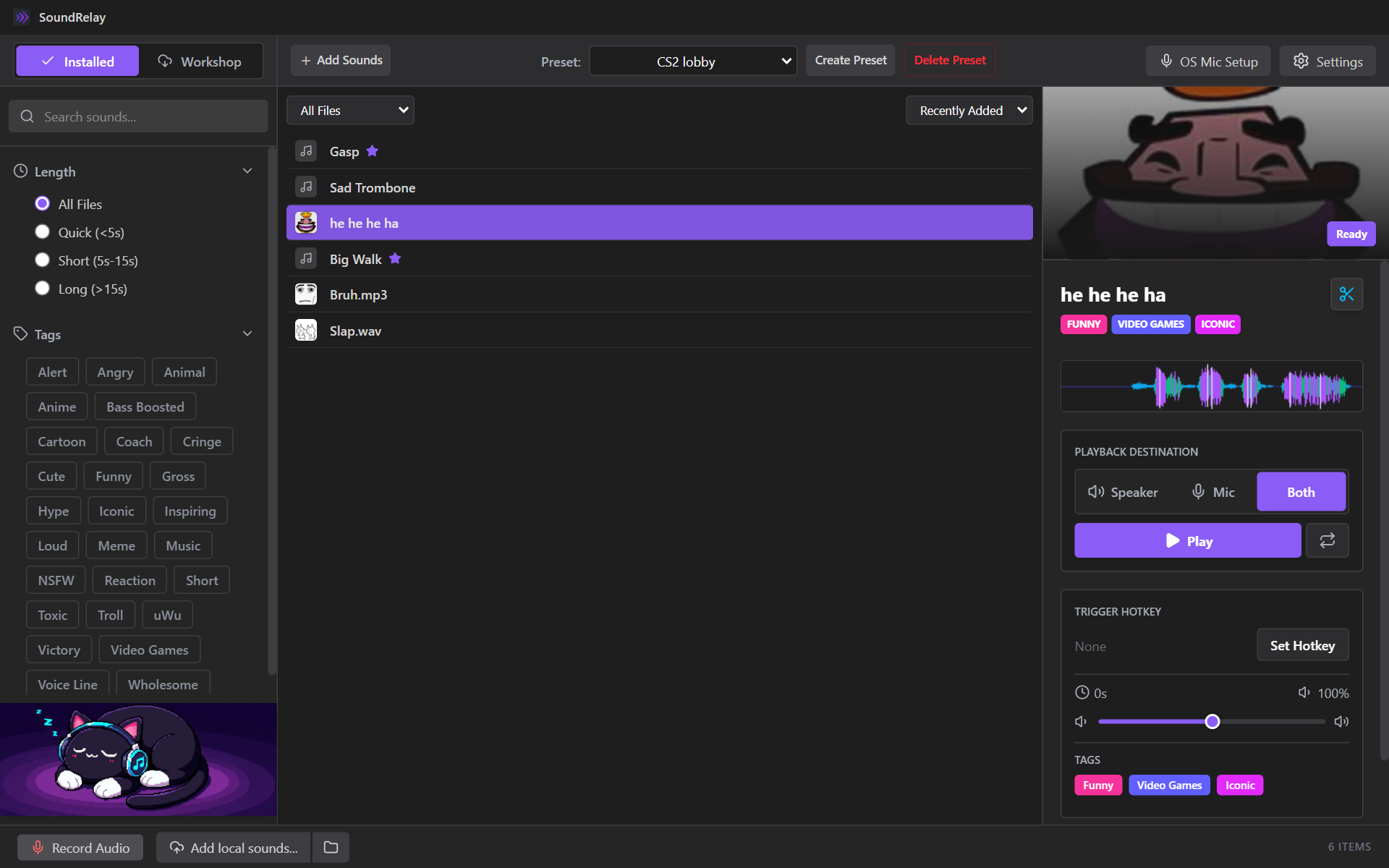The width and height of the screenshot is (1389, 868).
Task: Click the tags list scrollbar
Action: coord(272,410)
